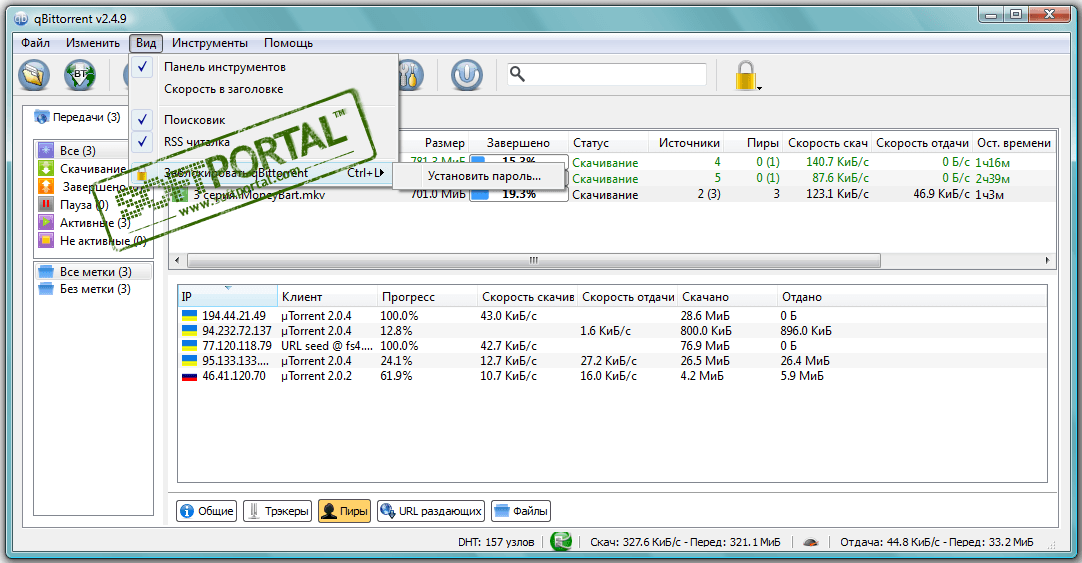The width and height of the screenshot is (1082, 563).
Task: Click the blue power exit icon
Action: click(466, 76)
